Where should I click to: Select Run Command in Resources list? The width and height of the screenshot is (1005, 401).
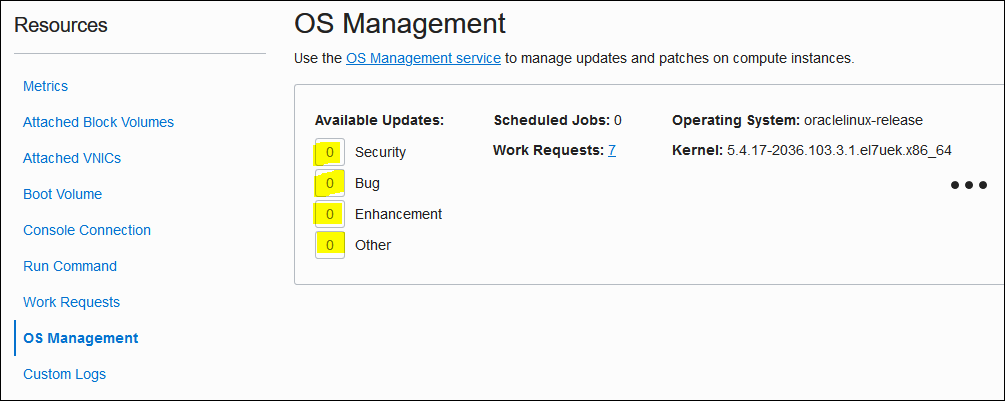point(70,266)
